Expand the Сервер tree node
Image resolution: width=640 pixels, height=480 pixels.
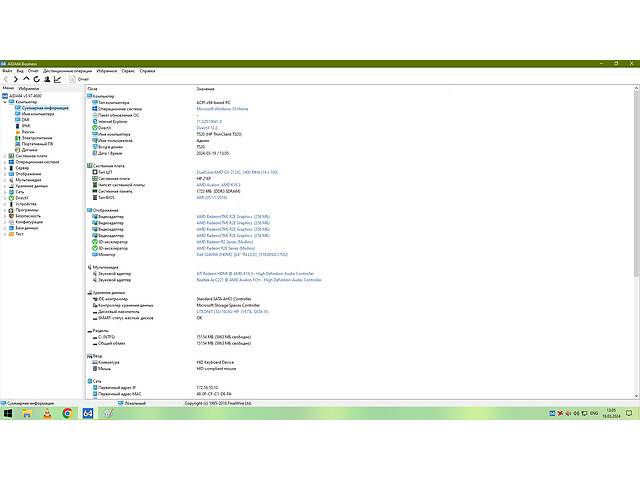[x=5, y=168]
